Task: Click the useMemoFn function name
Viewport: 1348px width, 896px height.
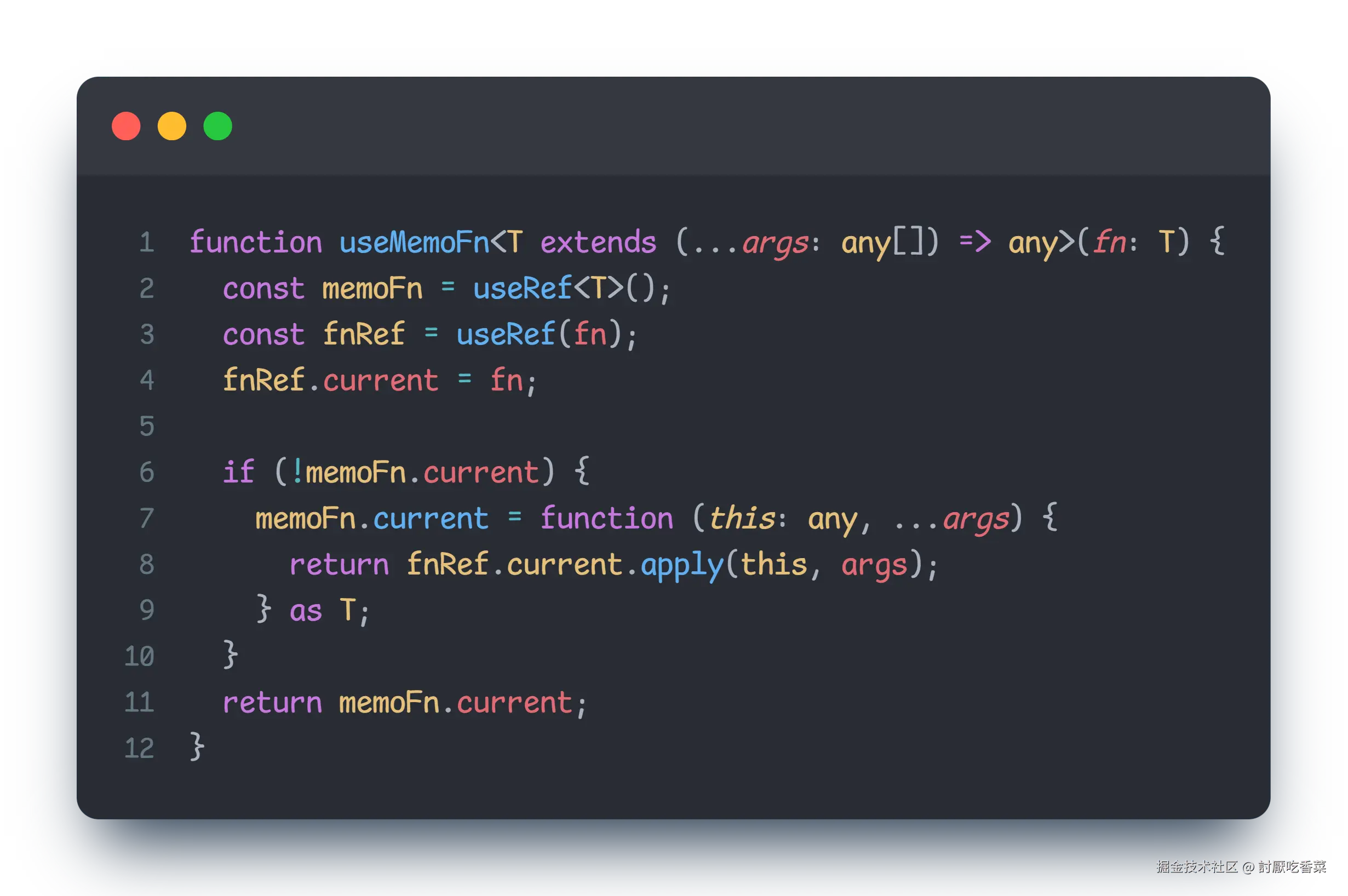Action: [x=414, y=242]
